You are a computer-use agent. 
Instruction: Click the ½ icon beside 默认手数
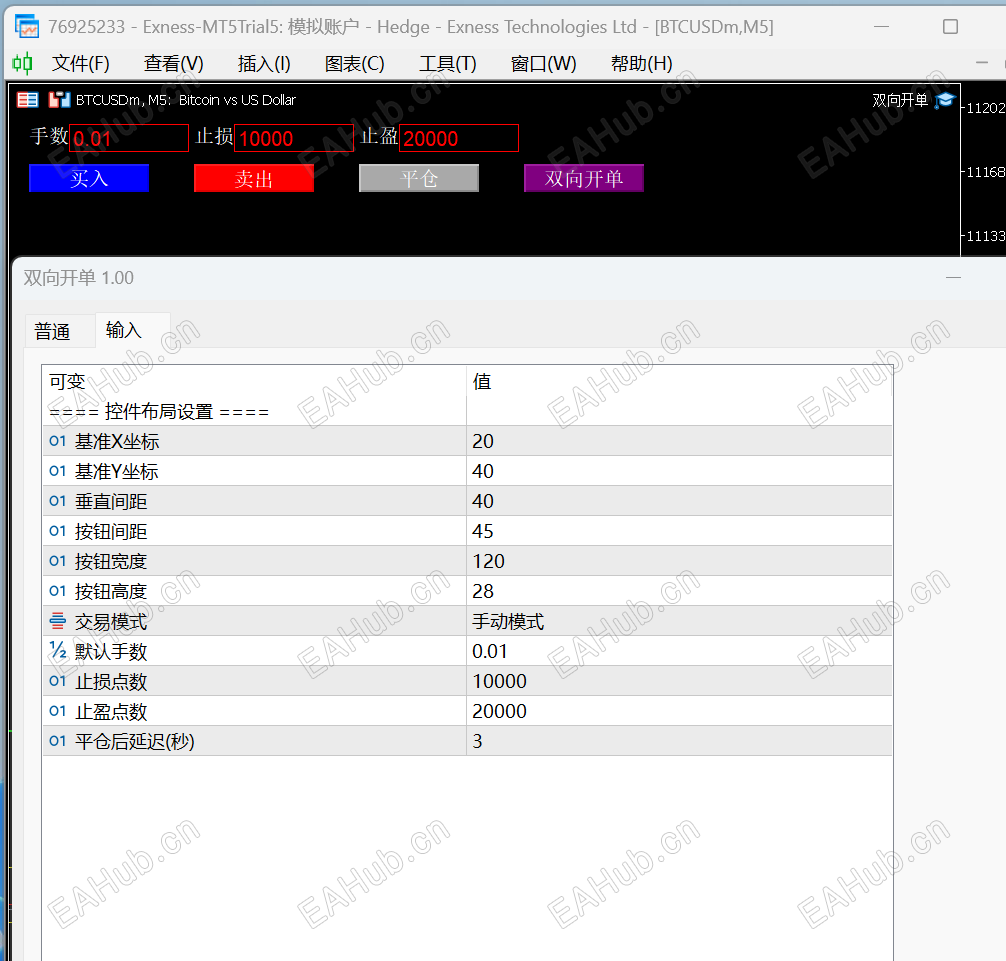[57, 651]
